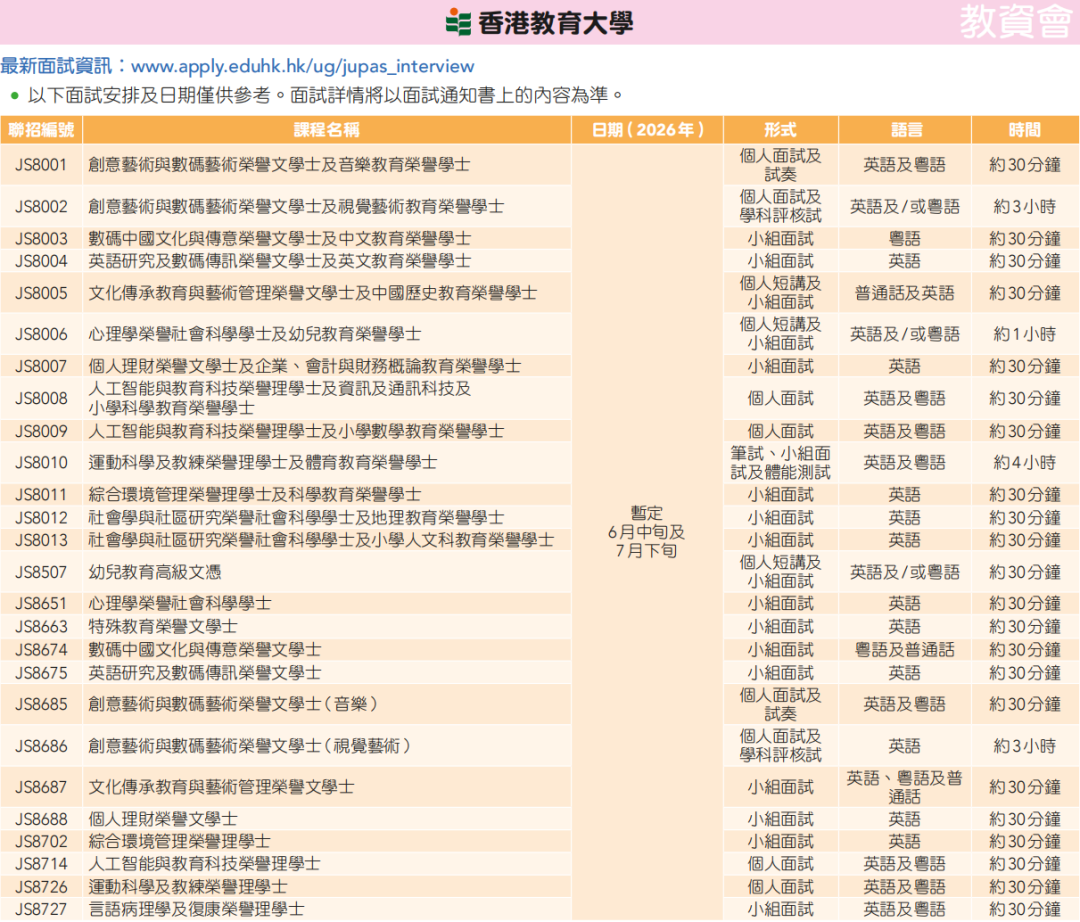The image size is (1080, 922).
Task: Click the 時間 column header
Action: pyautogui.click(x=1024, y=130)
